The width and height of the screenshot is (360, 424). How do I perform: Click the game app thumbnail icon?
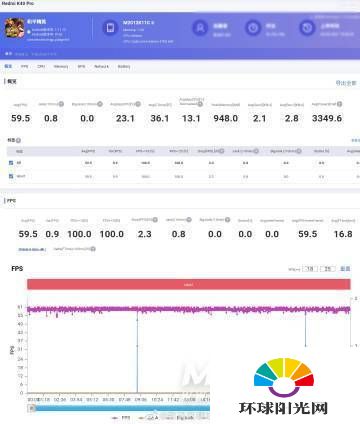14,28
